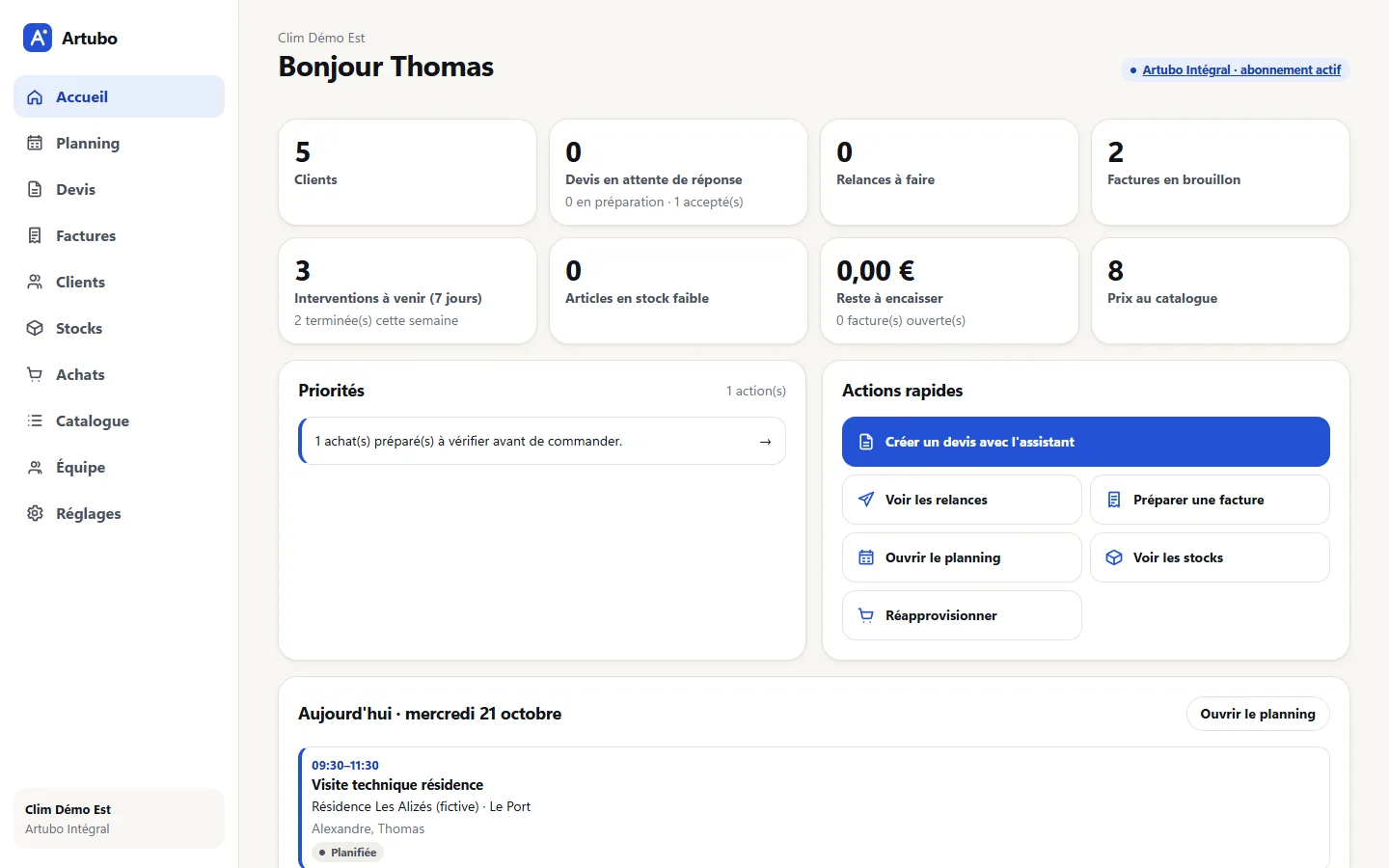Open the priority about achats préparés à vérifier
Viewport: 1389px width, 868px height.
coord(542,442)
